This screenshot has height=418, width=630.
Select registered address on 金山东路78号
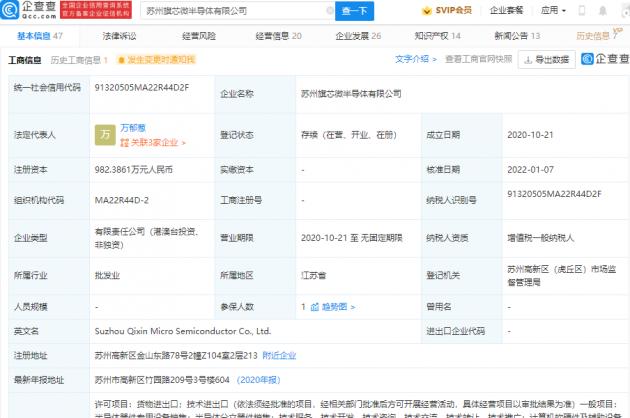point(176,355)
